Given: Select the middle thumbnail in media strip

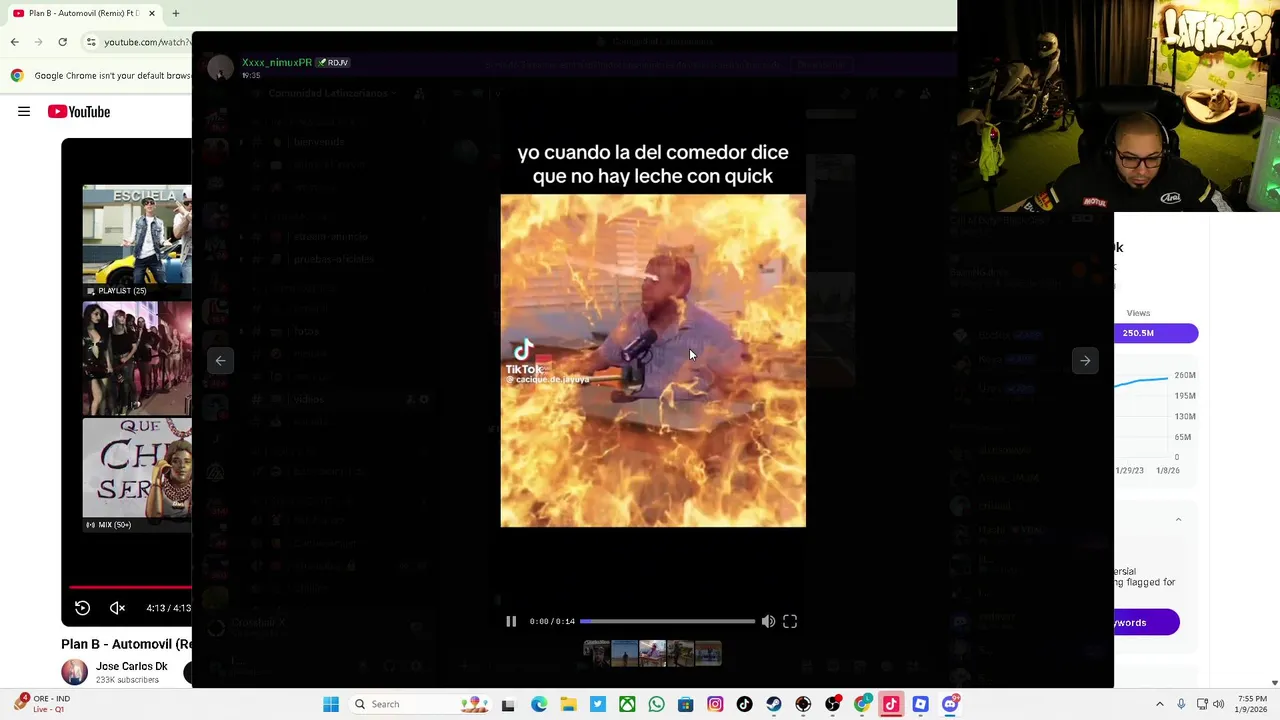Looking at the screenshot, I should (x=652, y=653).
